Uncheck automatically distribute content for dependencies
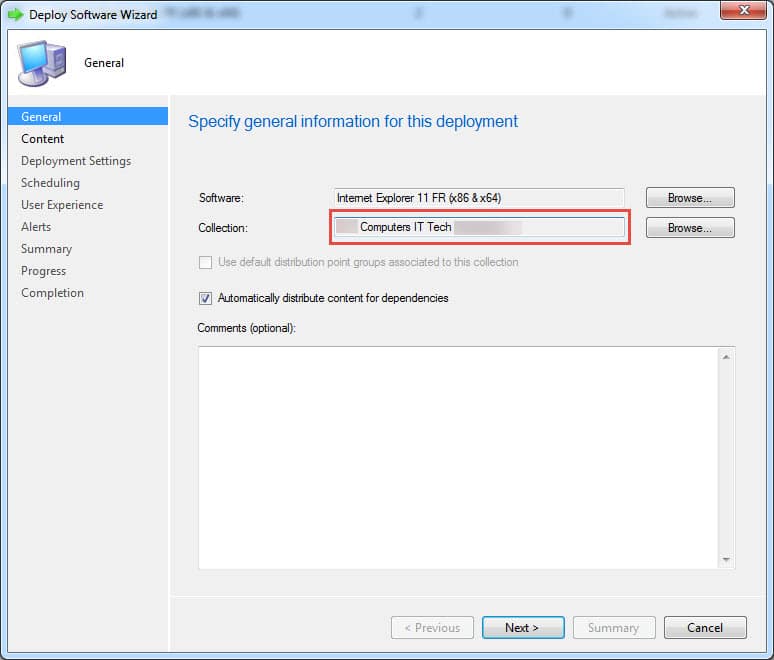 pyautogui.click(x=205, y=298)
